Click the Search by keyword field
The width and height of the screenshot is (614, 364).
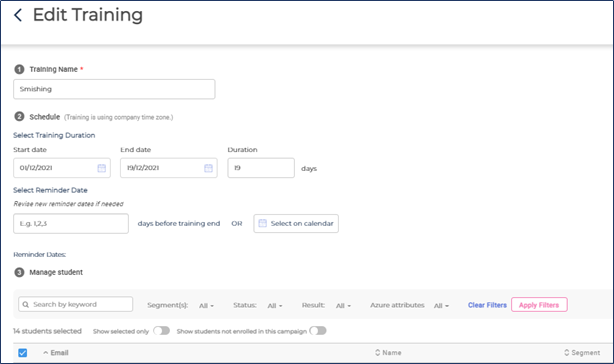[76, 304]
